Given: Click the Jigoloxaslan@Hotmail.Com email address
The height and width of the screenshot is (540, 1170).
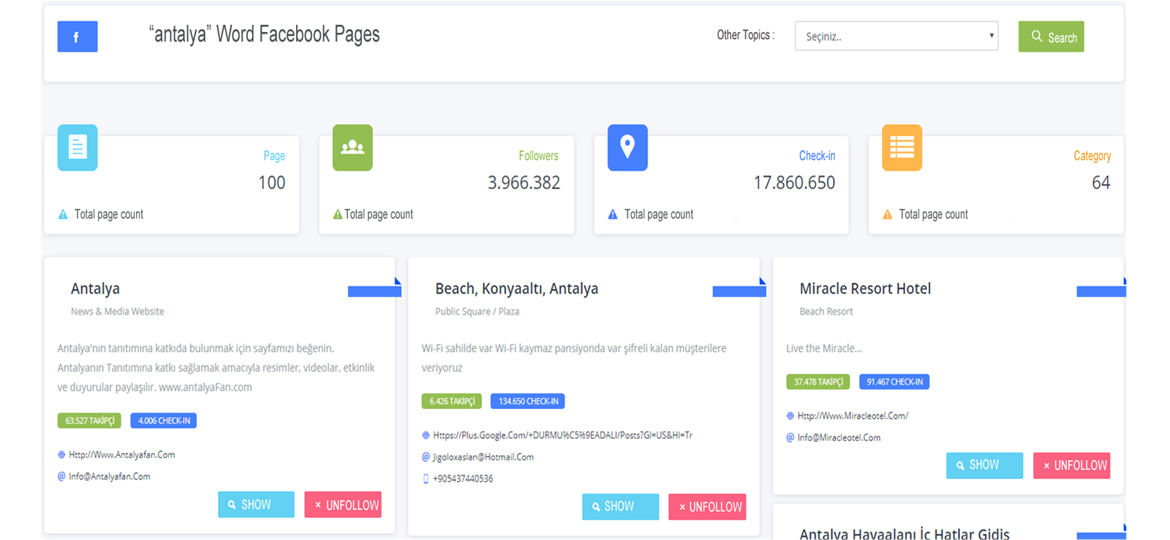Looking at the screenshot, I should pyautogui.click(x=483, y=456).
